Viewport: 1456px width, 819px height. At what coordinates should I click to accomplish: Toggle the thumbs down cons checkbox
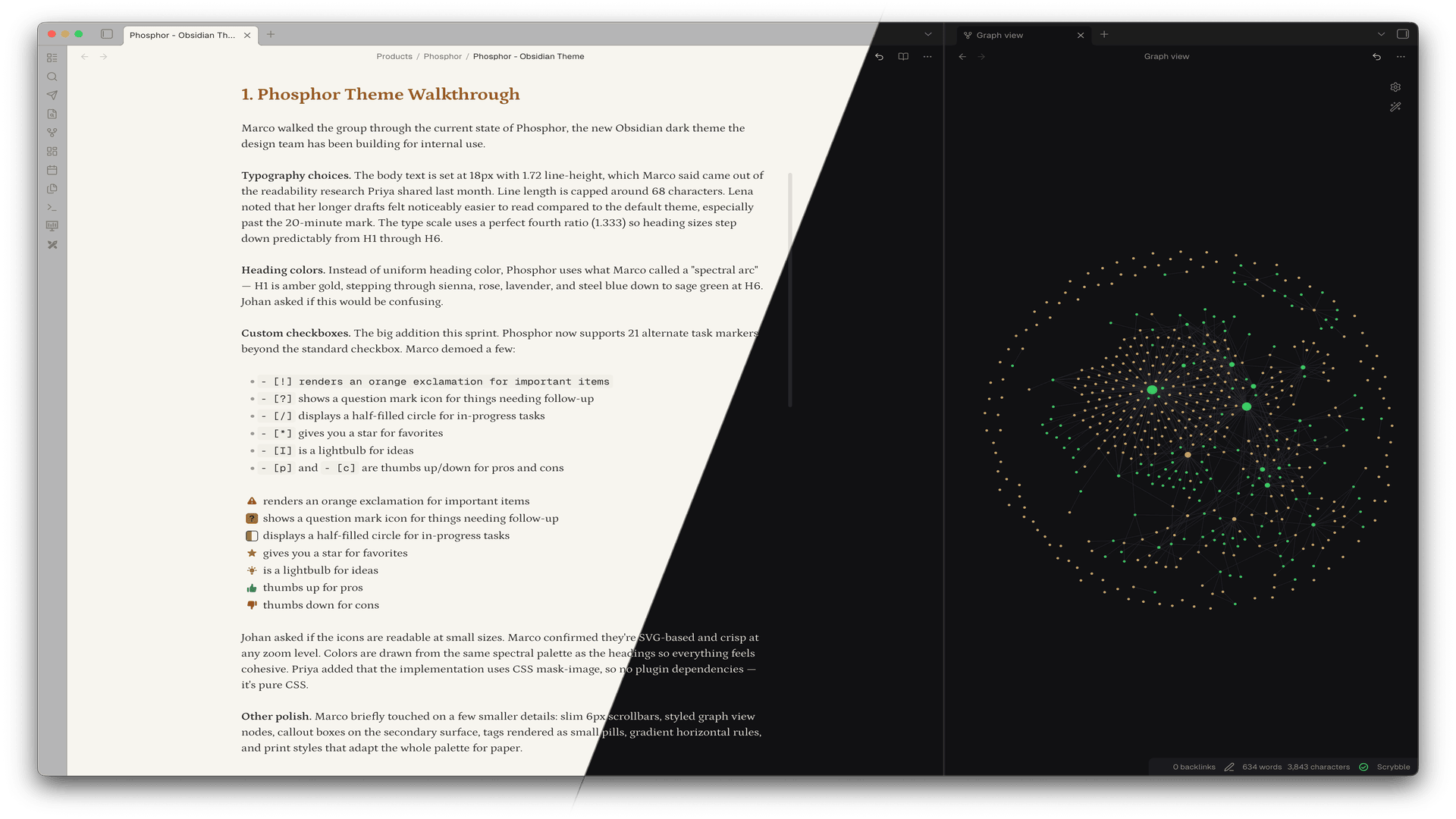pyautogui.click(x=252, y=605)
